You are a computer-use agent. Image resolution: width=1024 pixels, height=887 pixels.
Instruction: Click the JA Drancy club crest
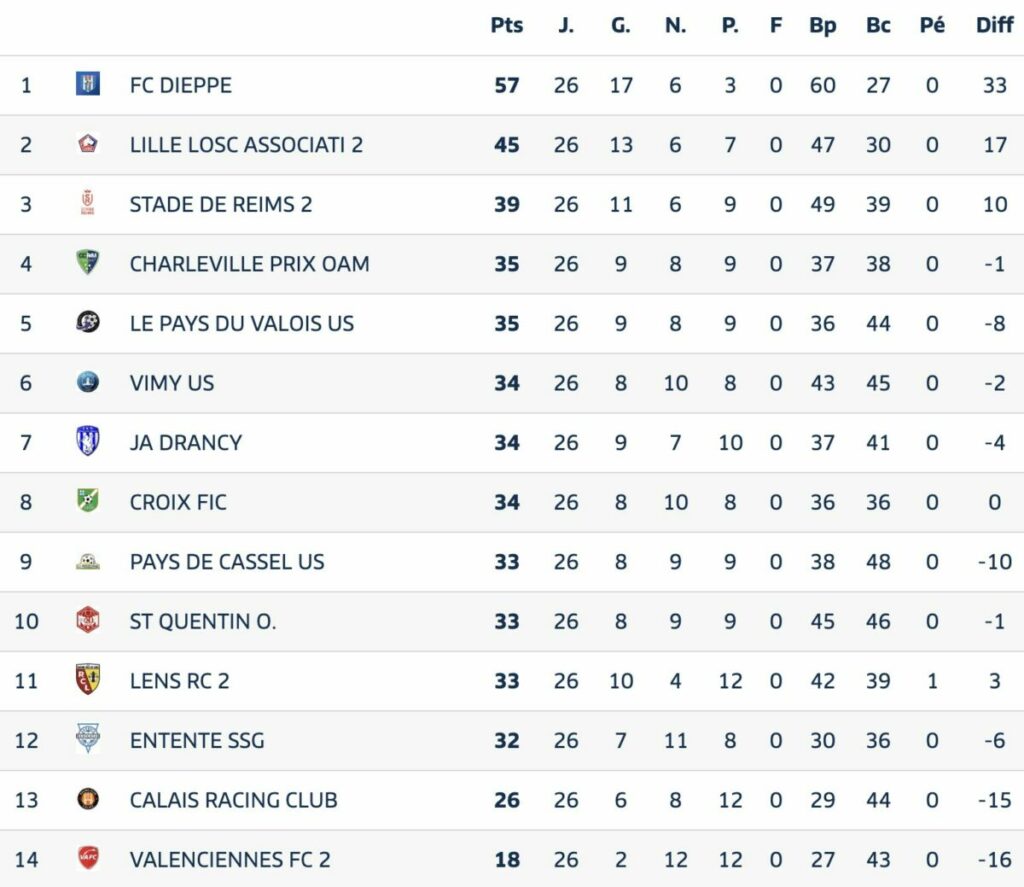pos(88,442)
